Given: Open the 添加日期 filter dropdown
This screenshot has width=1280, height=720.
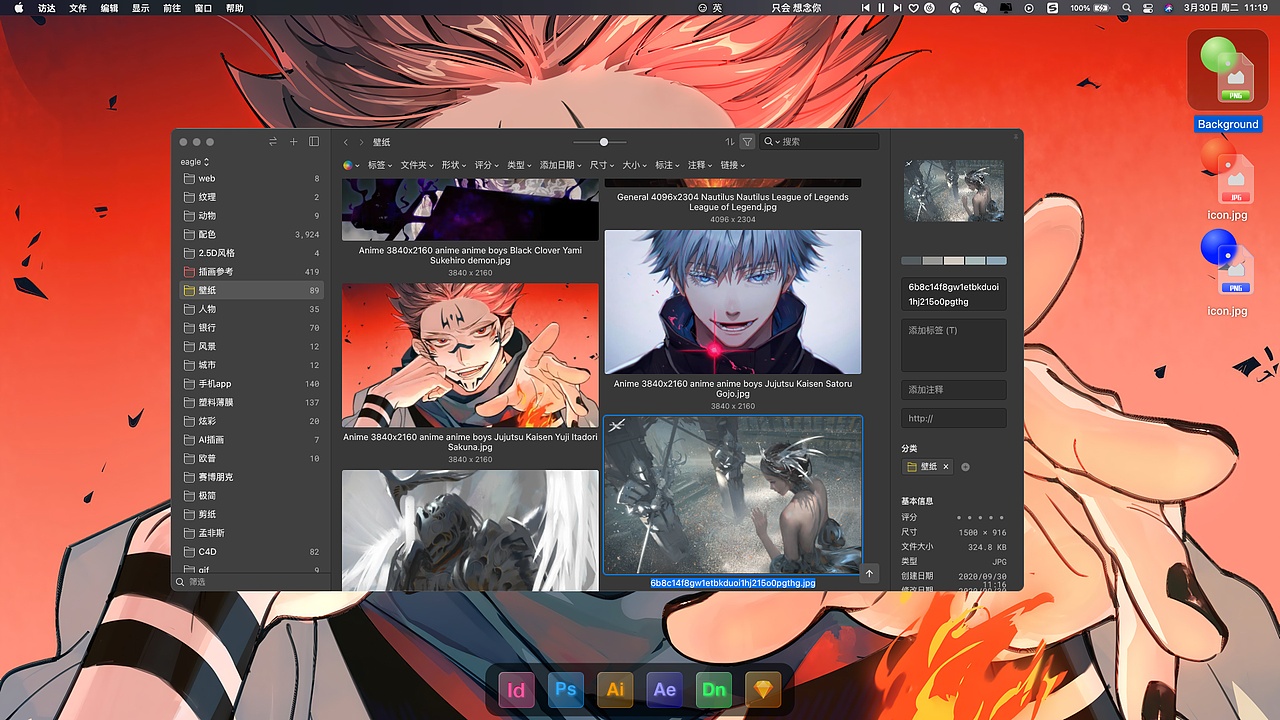Looking at the screenshot, I should coord(562,165).
